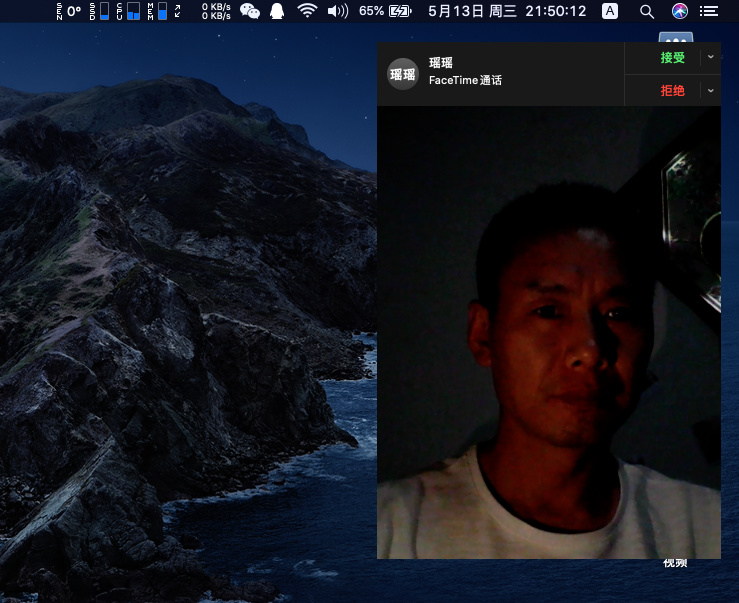Decline the FaceTime call with 拒绝
This screenshot has width=739, height=603.
(x=672, y=91)
